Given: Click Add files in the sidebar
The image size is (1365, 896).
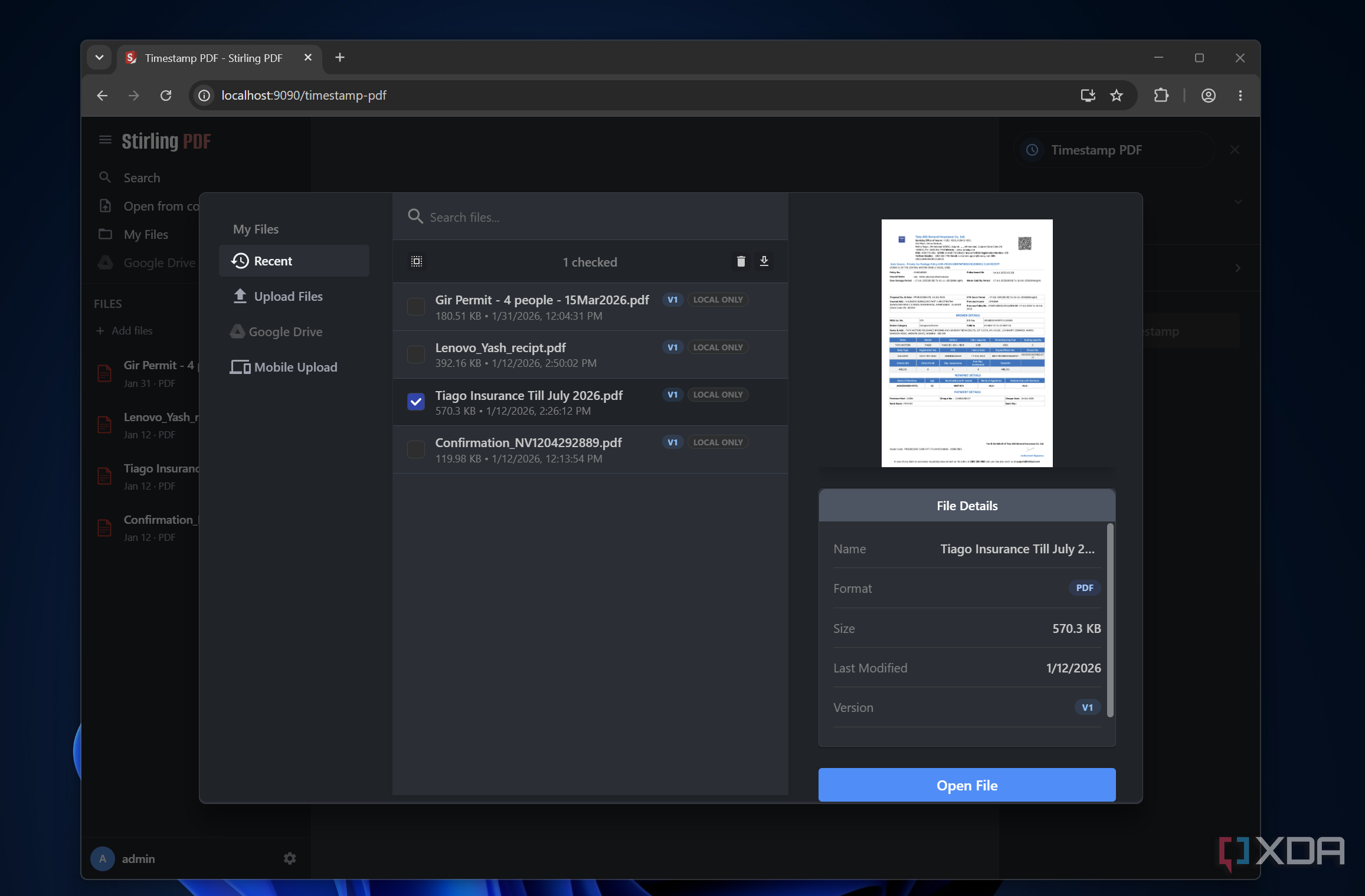Looking at the screenshot, I should [125, 330].
